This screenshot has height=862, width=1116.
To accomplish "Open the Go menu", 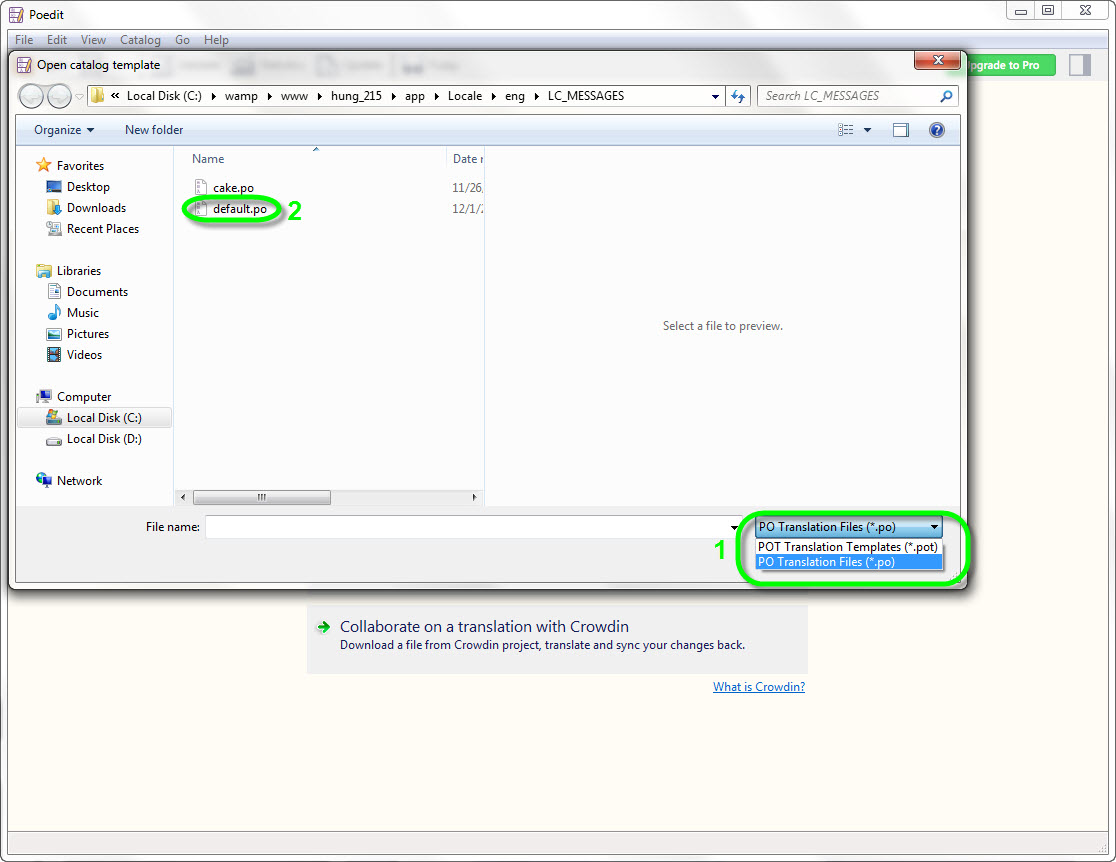I will [182, 40].
